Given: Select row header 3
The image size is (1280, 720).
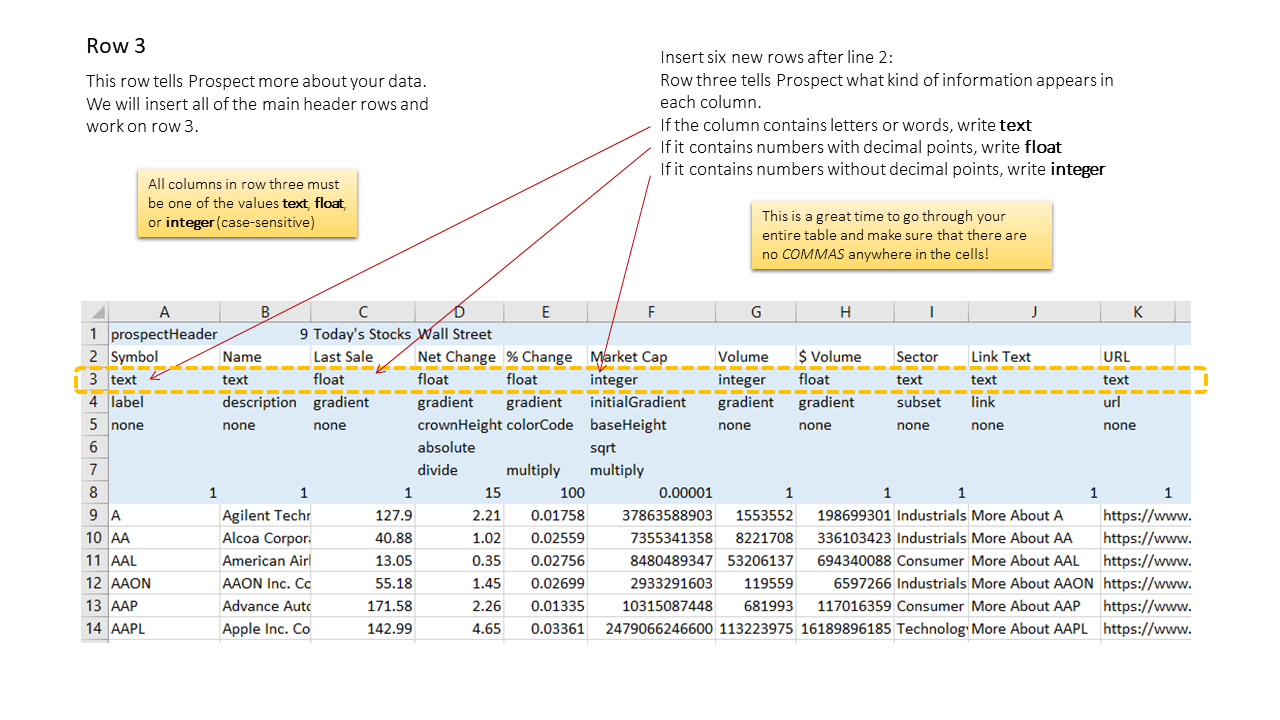Looking at the screenshot, I should pyautogui.click(x=95, y=380).
